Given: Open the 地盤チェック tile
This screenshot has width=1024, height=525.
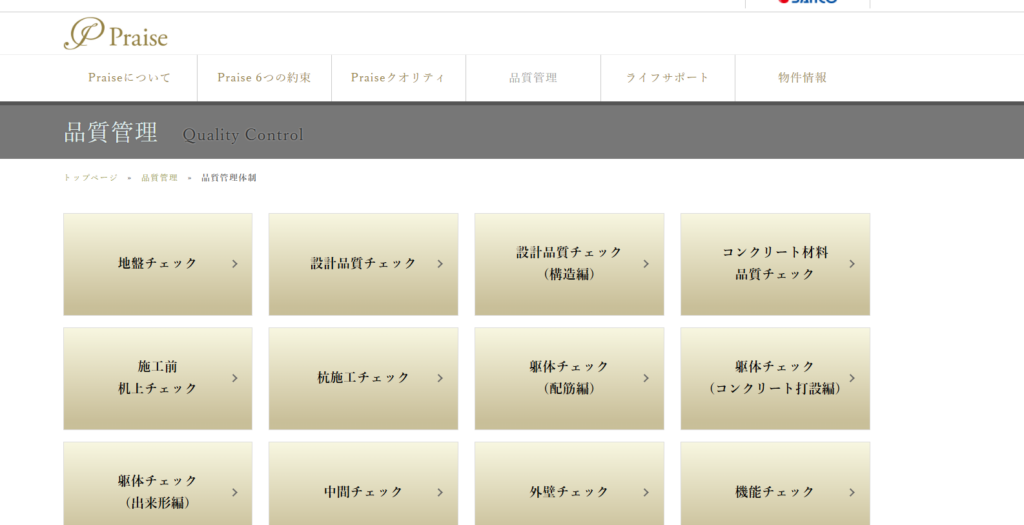Looking at the screenshot, I should pos(158,264).
